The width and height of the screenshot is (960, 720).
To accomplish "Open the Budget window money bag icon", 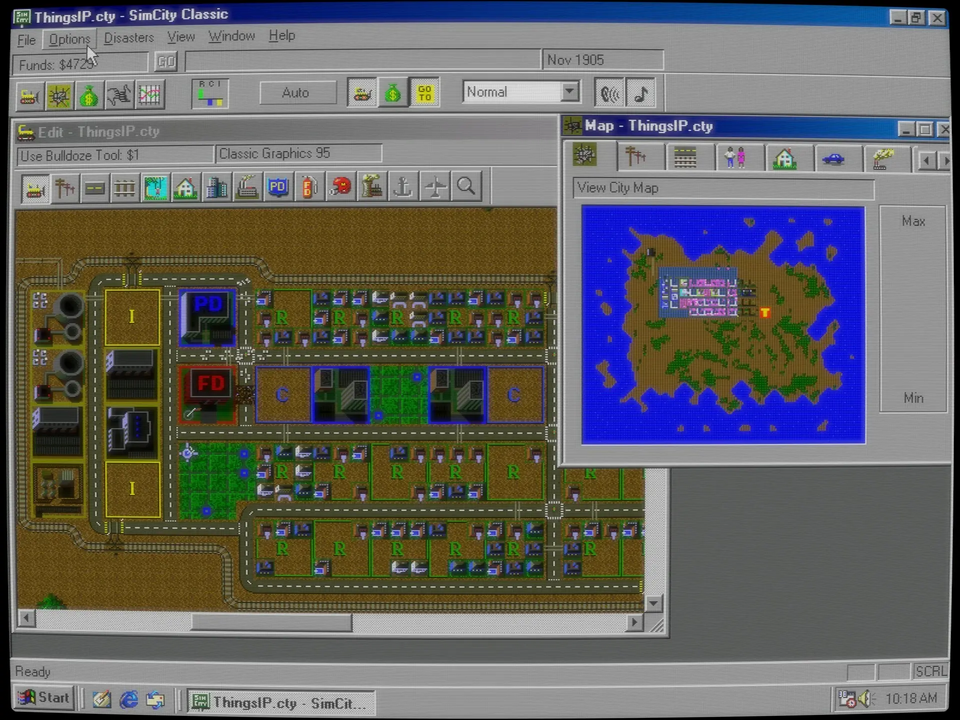I will click(x=89, y=96).
